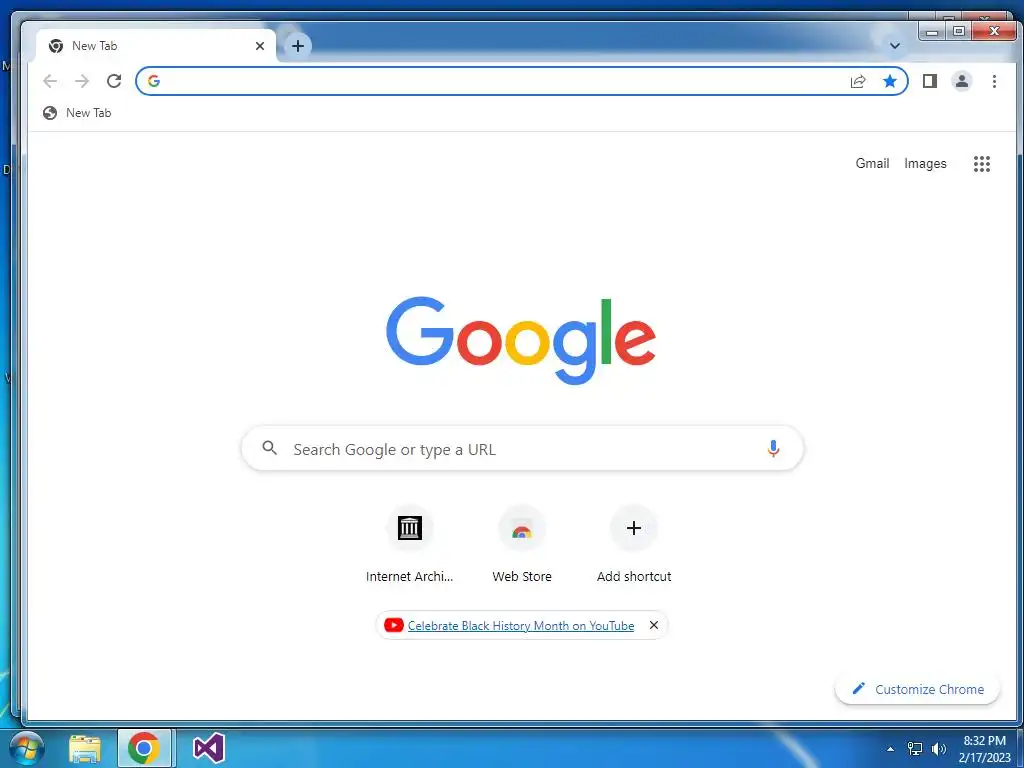Launch Visual Studio from taskbar
The width and height of the screenshot is (1024, 768).
(x=209, y=748)
